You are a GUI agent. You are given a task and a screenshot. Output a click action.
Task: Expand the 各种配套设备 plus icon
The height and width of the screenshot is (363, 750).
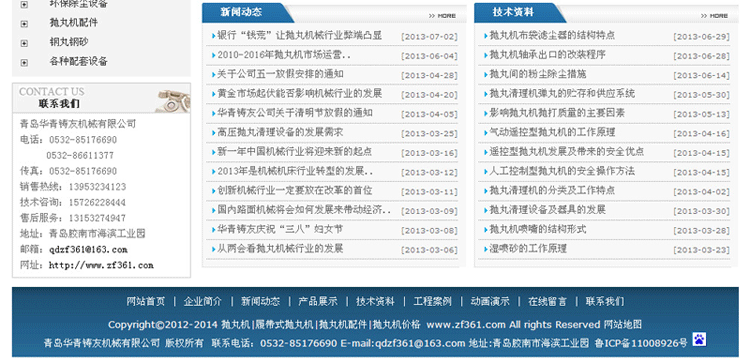pyautogui.click(x=24, y=62)
